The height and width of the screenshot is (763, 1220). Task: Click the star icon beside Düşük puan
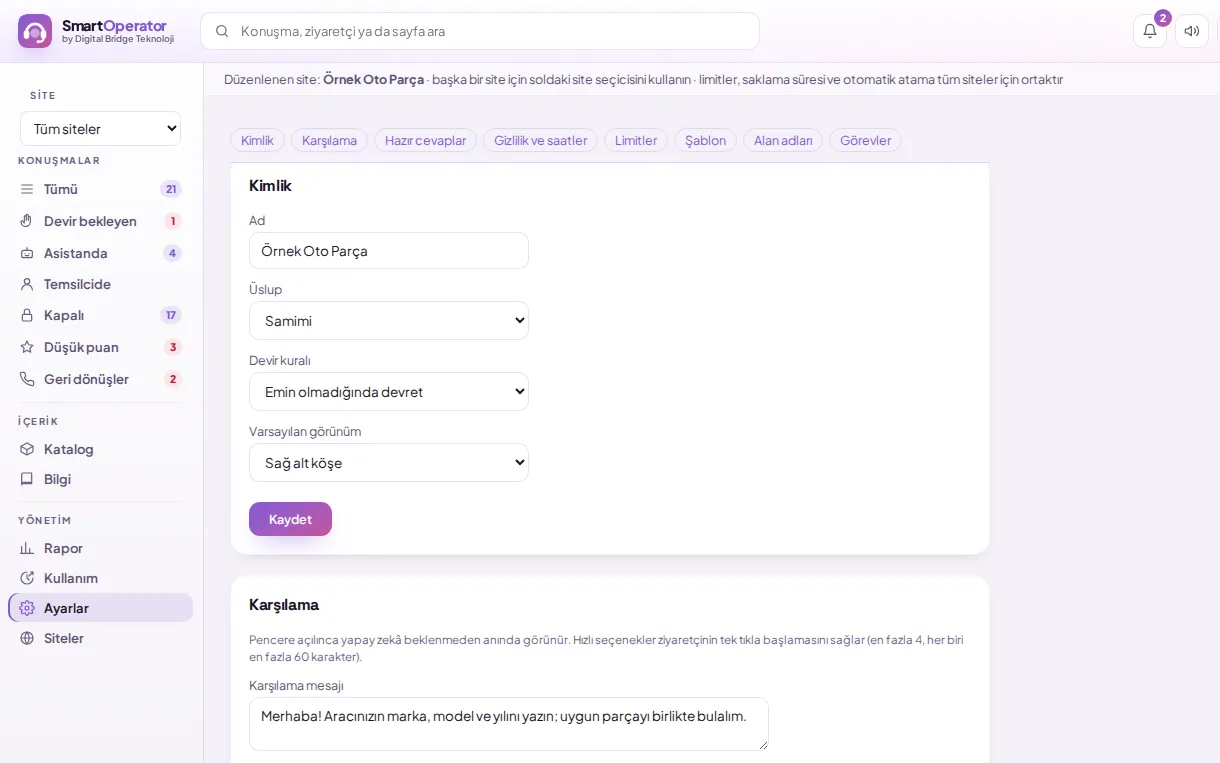click(x=27, y=347)
